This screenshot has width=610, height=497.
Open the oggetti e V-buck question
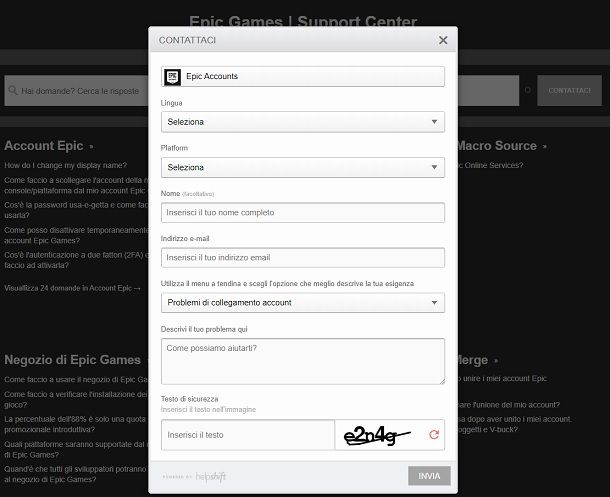coord(515,424)
